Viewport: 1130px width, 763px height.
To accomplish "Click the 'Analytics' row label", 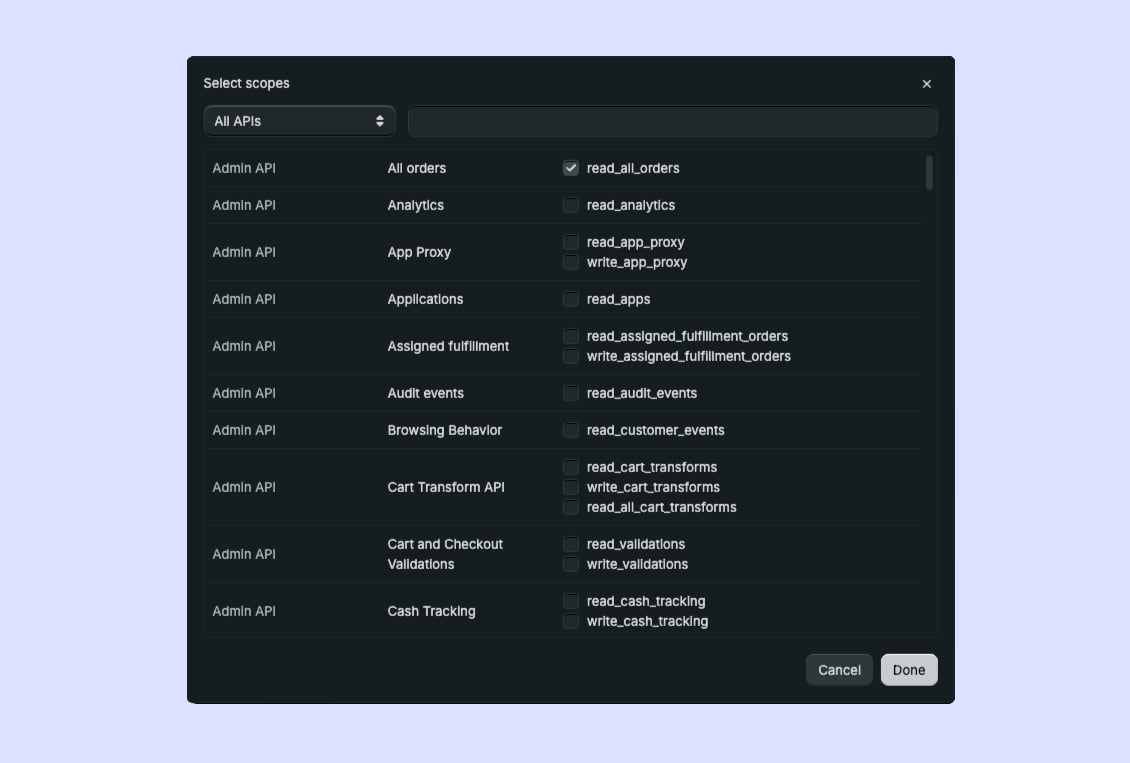I will tap(416, 205).
